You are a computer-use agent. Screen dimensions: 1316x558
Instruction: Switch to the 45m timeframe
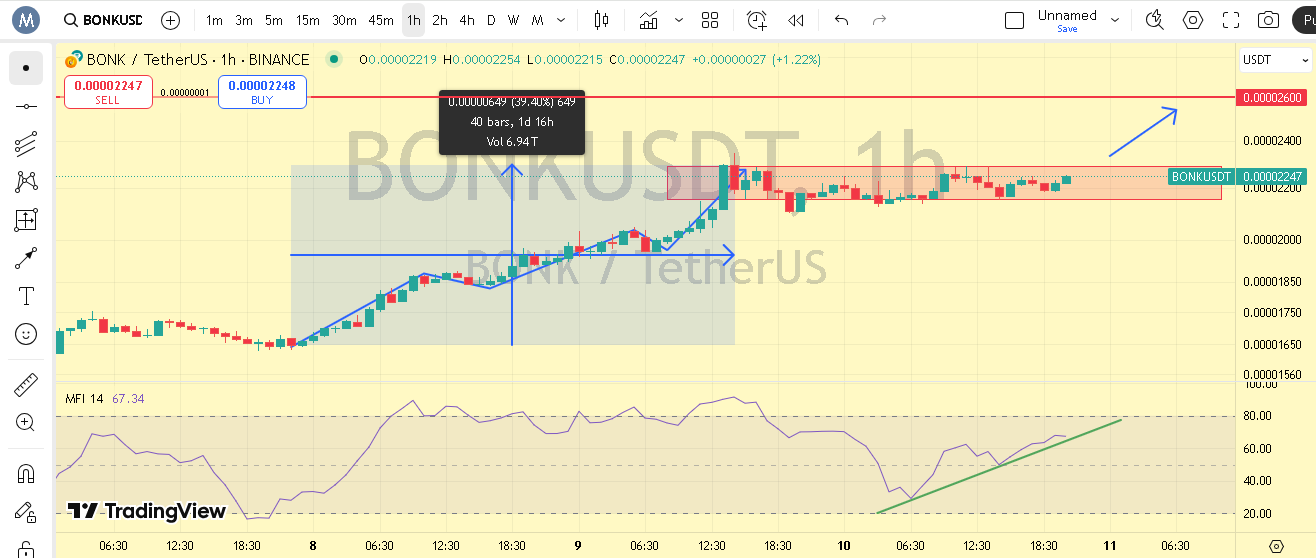point(380,20)
